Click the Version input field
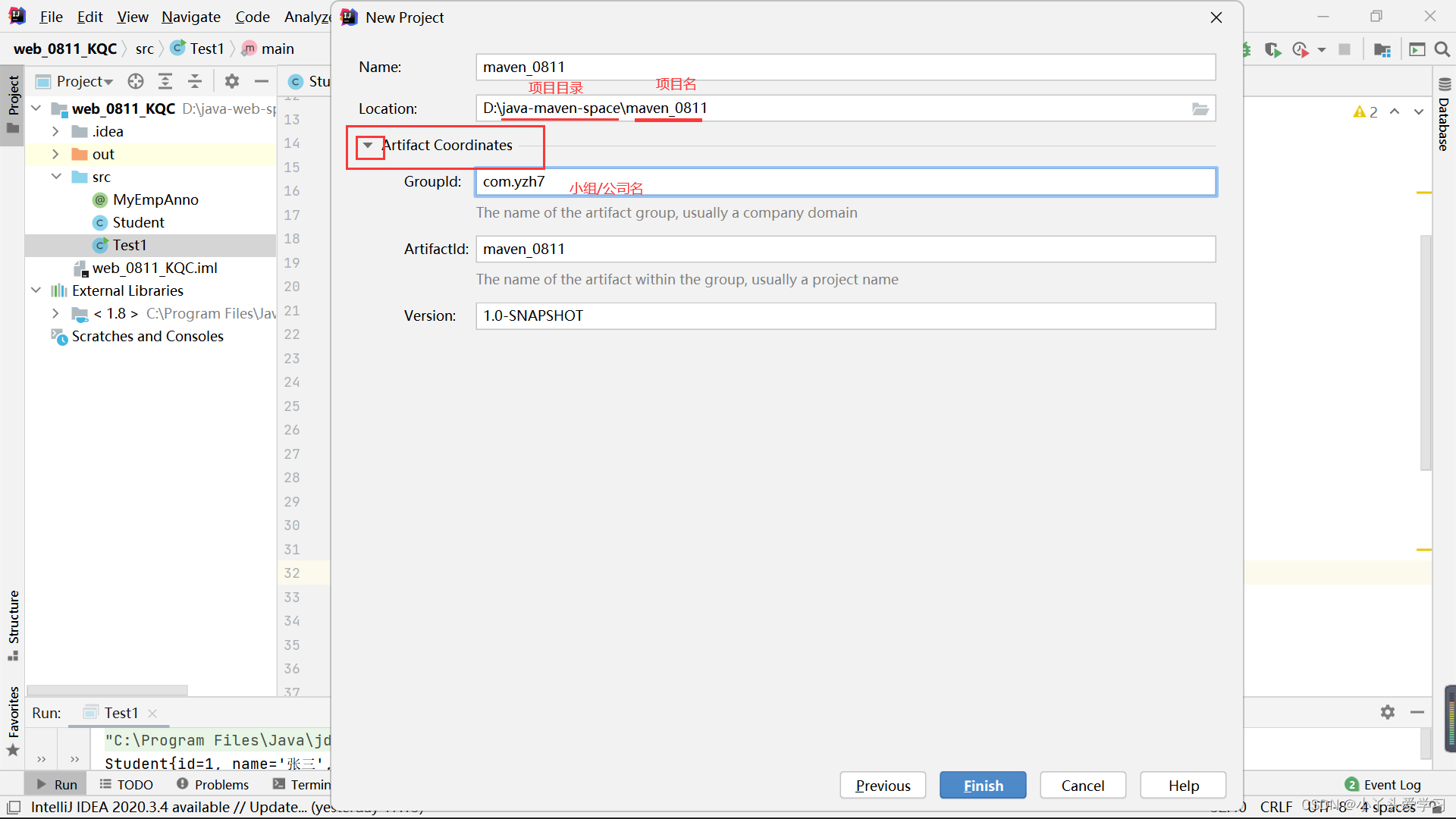1456x819 pixels. point(846,315)
